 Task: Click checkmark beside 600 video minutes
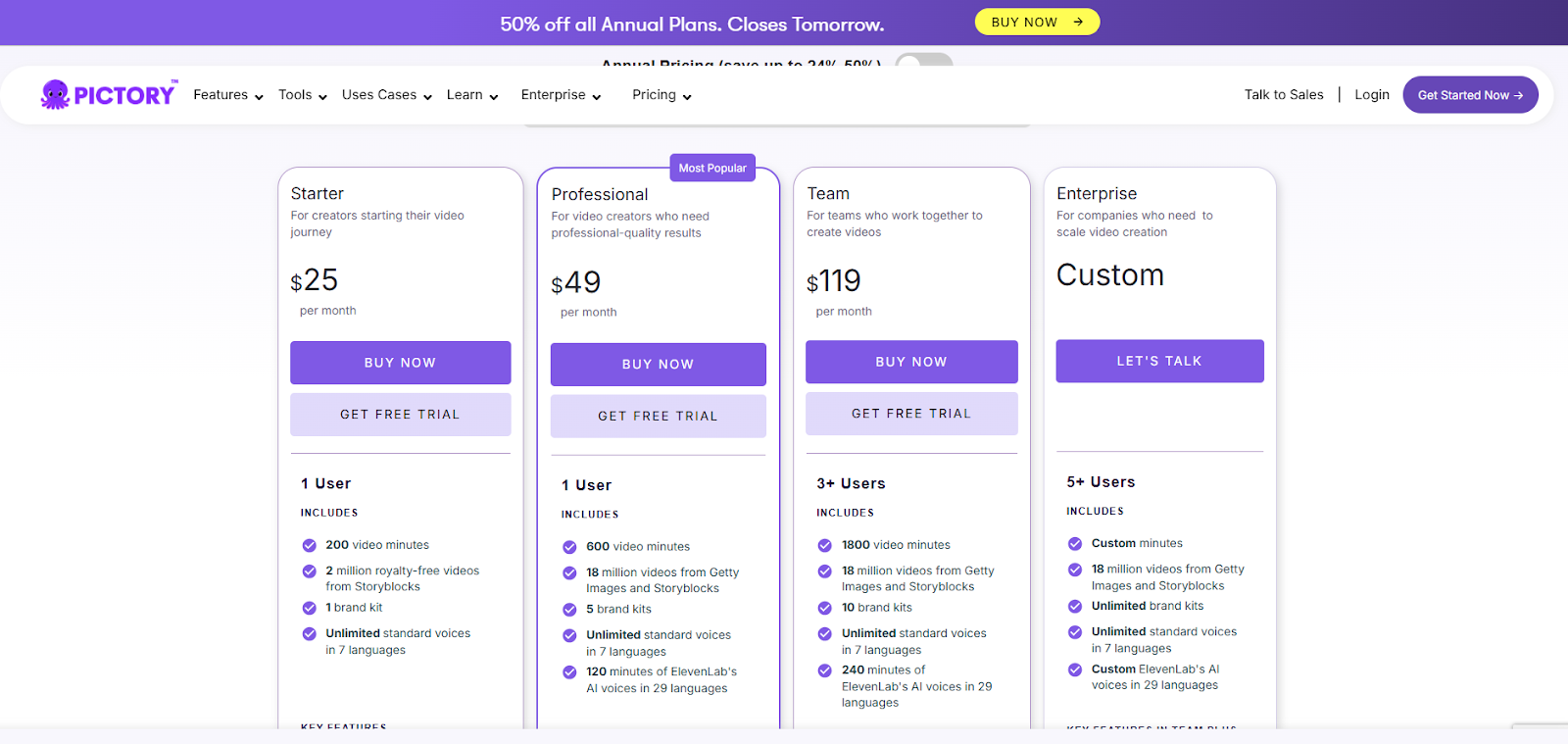point(569,547)
